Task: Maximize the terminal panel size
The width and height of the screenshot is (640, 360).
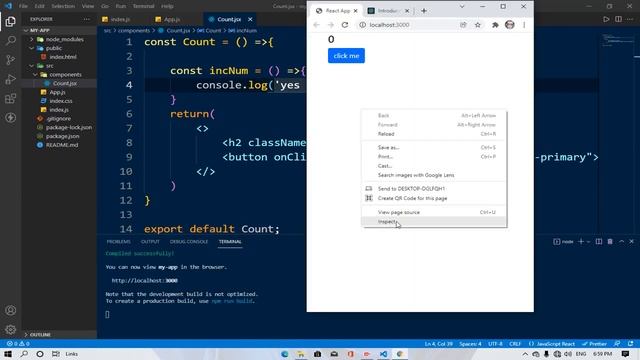Action: coord(621,242)
